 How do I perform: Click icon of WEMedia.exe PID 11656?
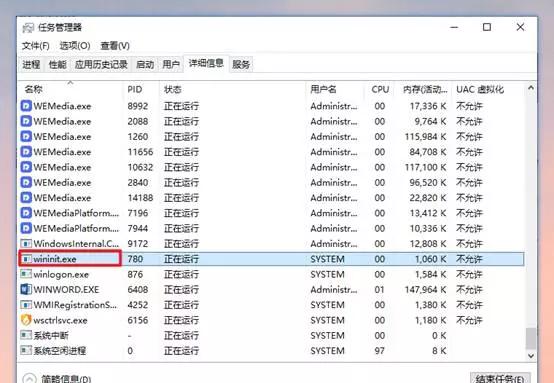(x=26, y=152)
